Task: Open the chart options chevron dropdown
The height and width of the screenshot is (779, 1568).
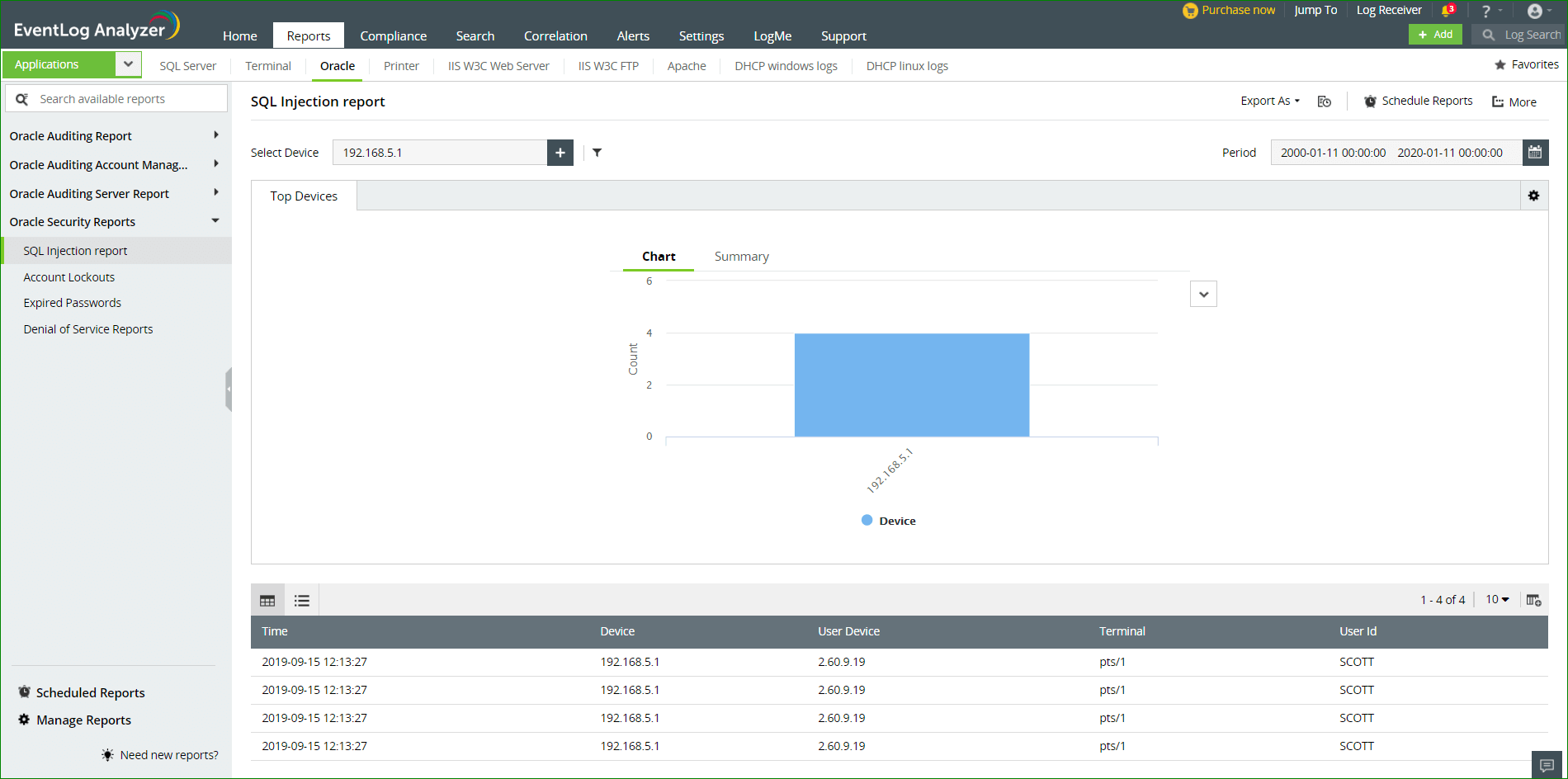Action: 1203,294
